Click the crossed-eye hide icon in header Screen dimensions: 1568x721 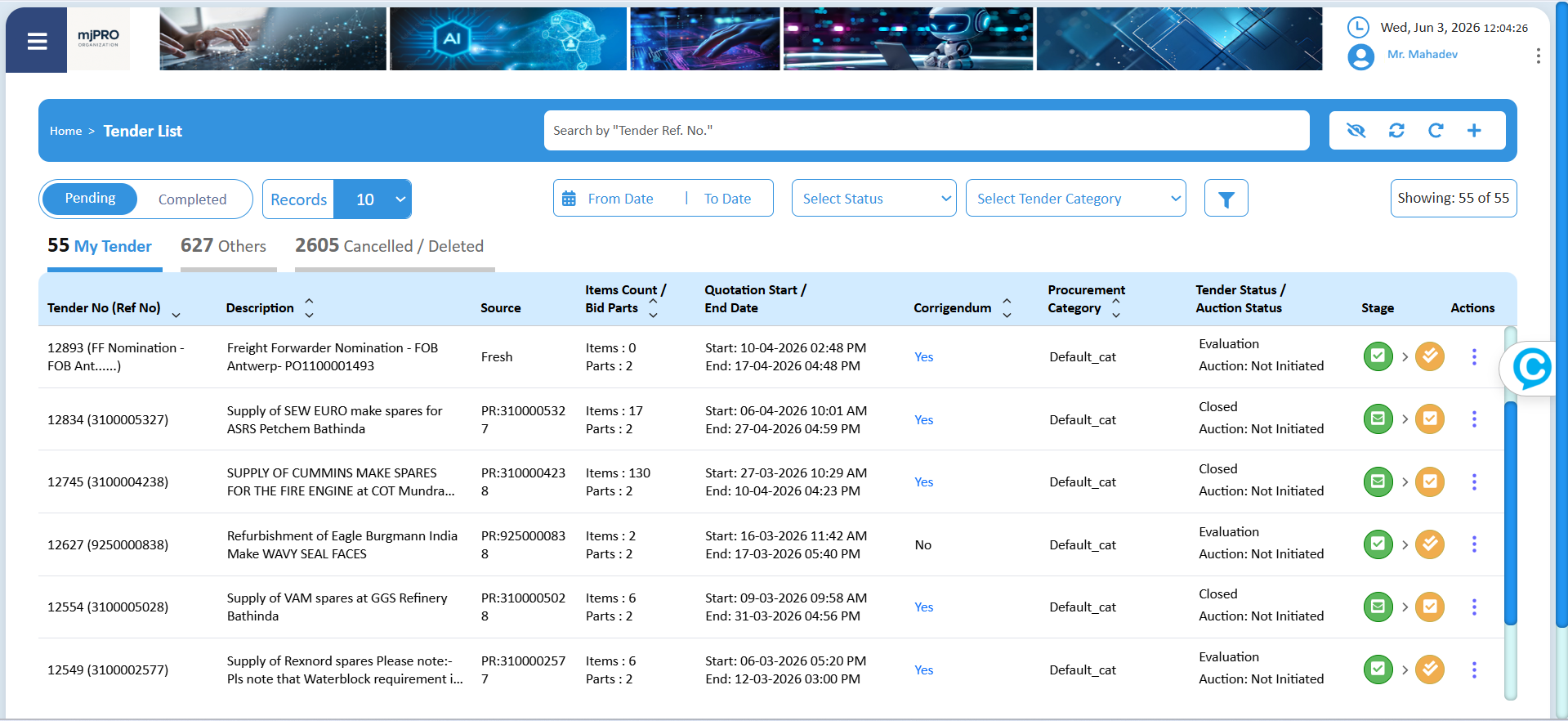[1356, 131]
